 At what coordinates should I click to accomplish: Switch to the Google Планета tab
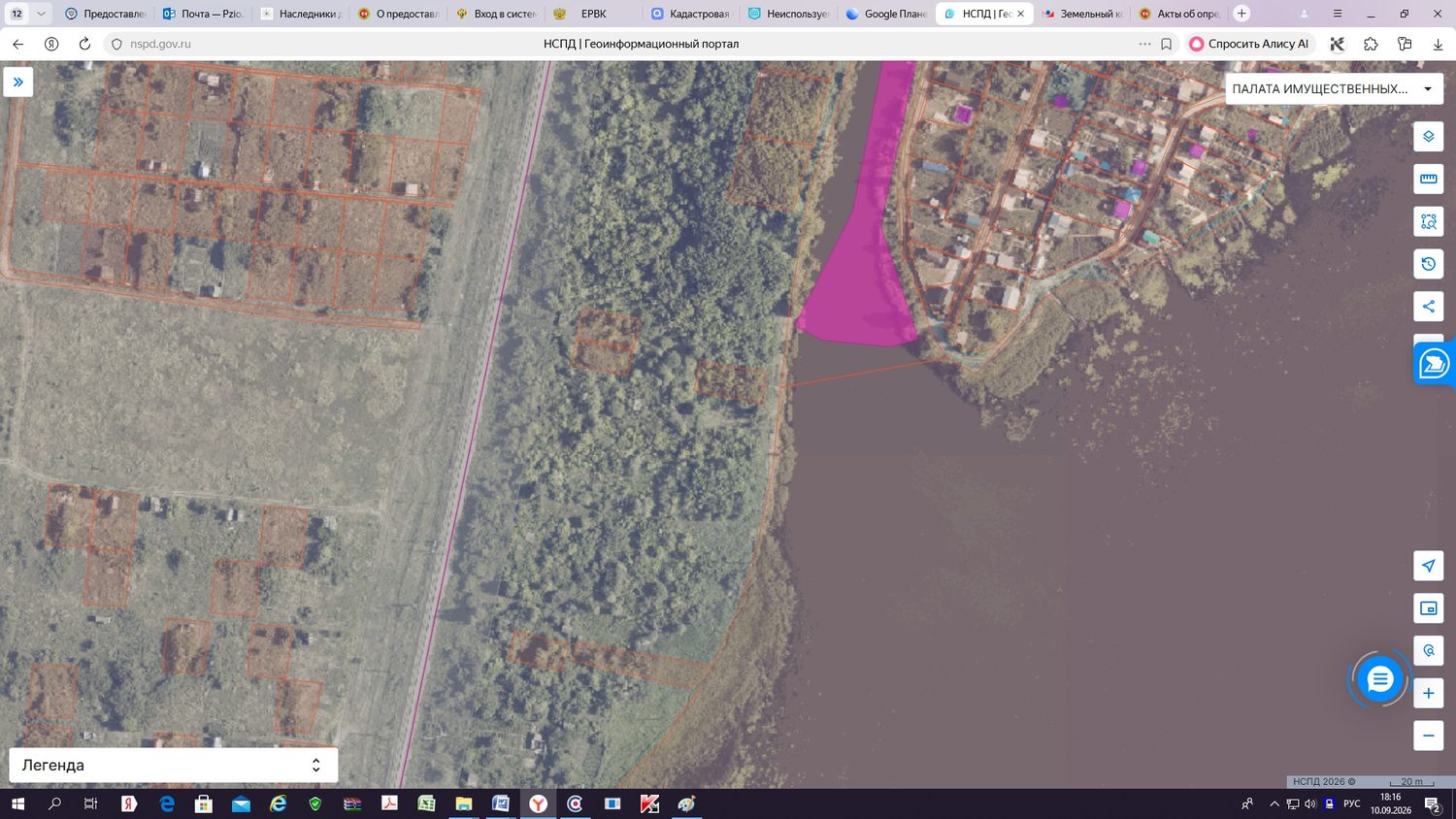click(886, 14)
